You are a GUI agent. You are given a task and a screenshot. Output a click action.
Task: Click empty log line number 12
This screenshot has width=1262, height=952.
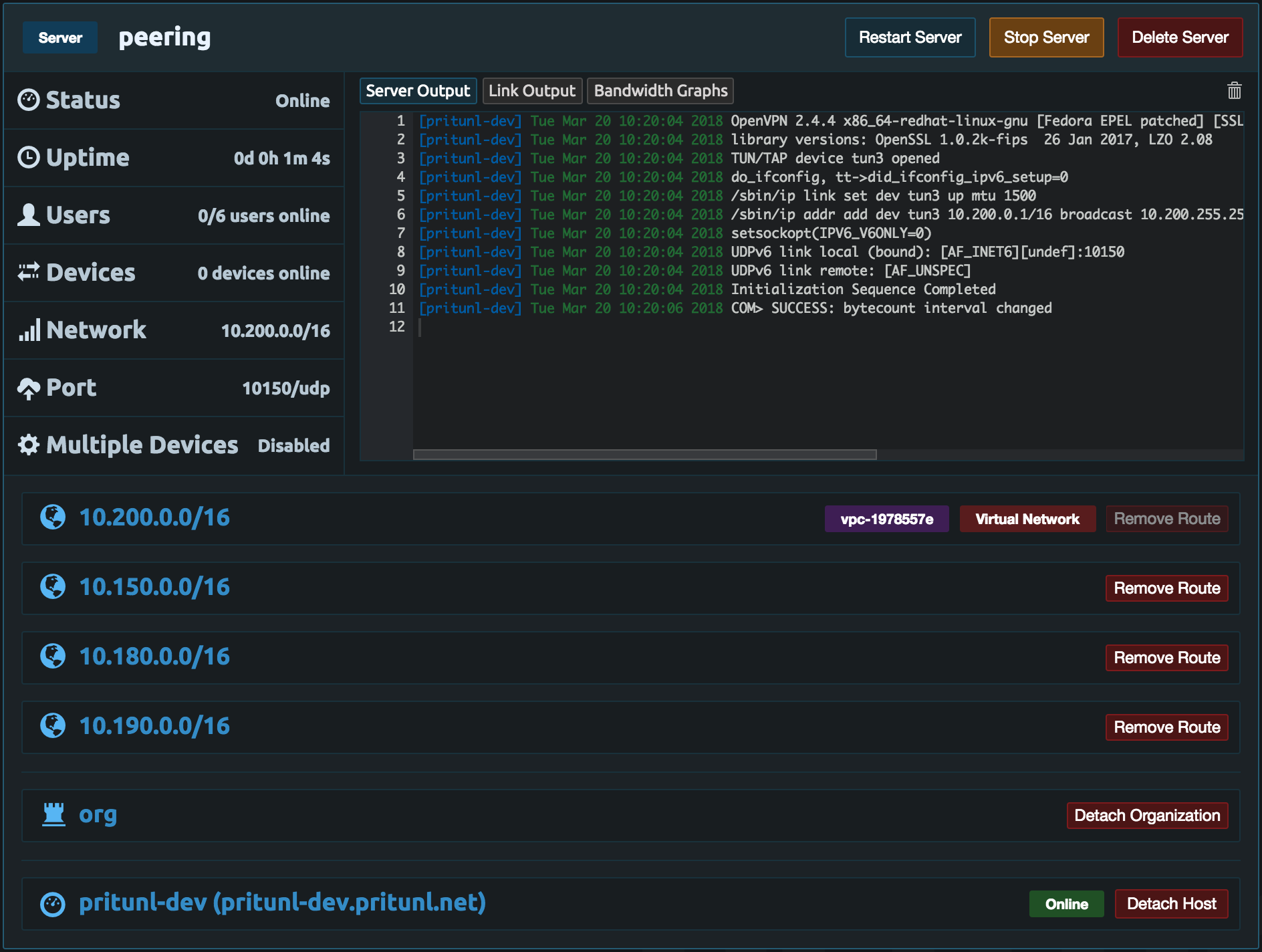click(x=397, y=327)
